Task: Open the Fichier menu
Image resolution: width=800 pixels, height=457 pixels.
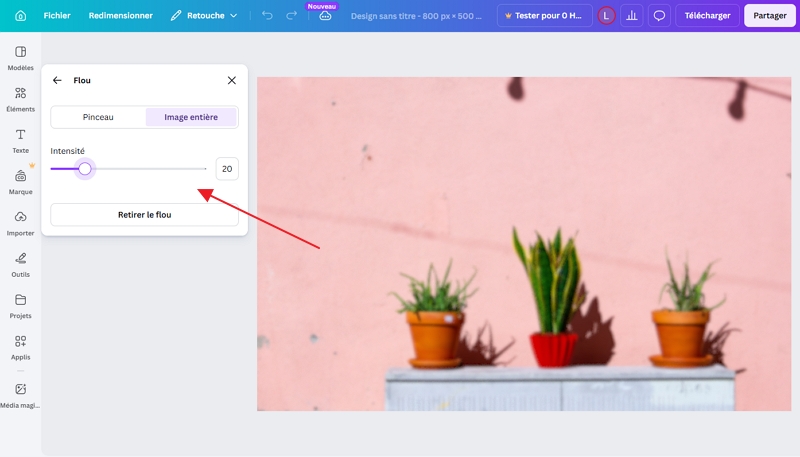Action: (x=57, y=16)
